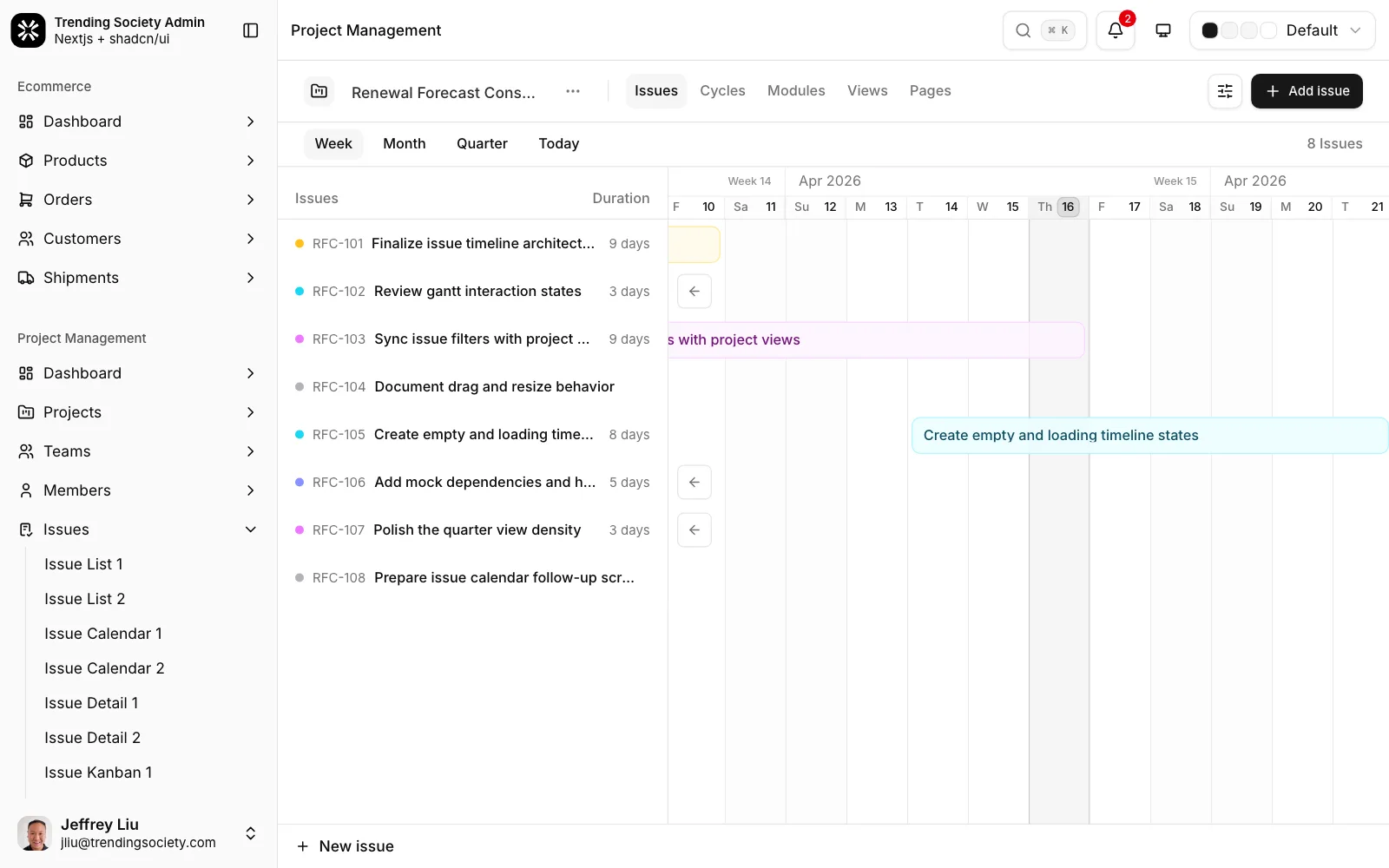This screenshot has height=868, width=1389.
Task: Click the Shipments truck icon
Action: (x=26, y=278)
